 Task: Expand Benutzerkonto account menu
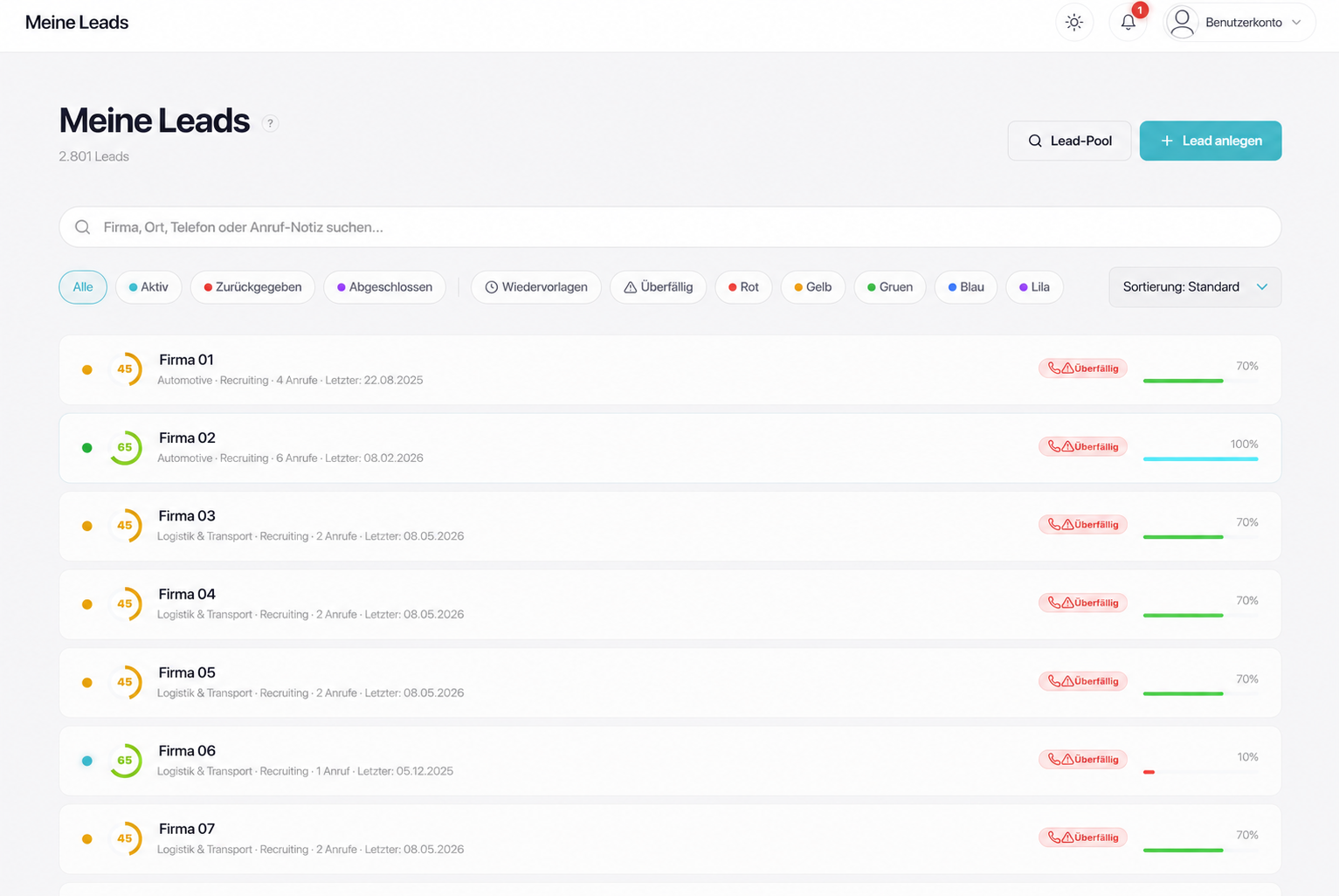[x=1239, y=23]
